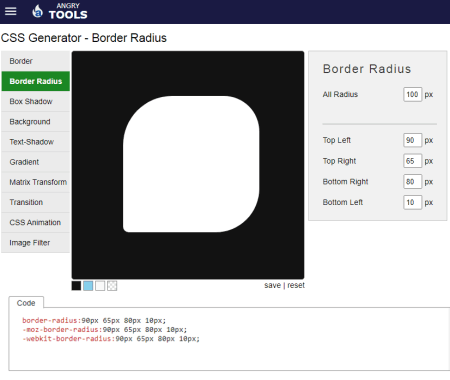Click the CSS Generator - Border Radius heading

click(x=84, y=38)
